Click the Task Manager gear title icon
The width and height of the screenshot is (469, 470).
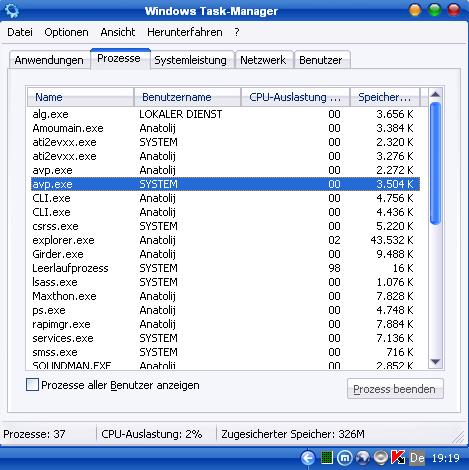point(12,11)
